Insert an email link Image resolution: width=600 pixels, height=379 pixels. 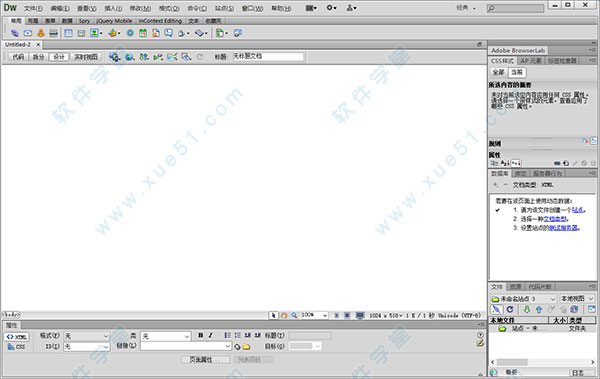[28, 33]
